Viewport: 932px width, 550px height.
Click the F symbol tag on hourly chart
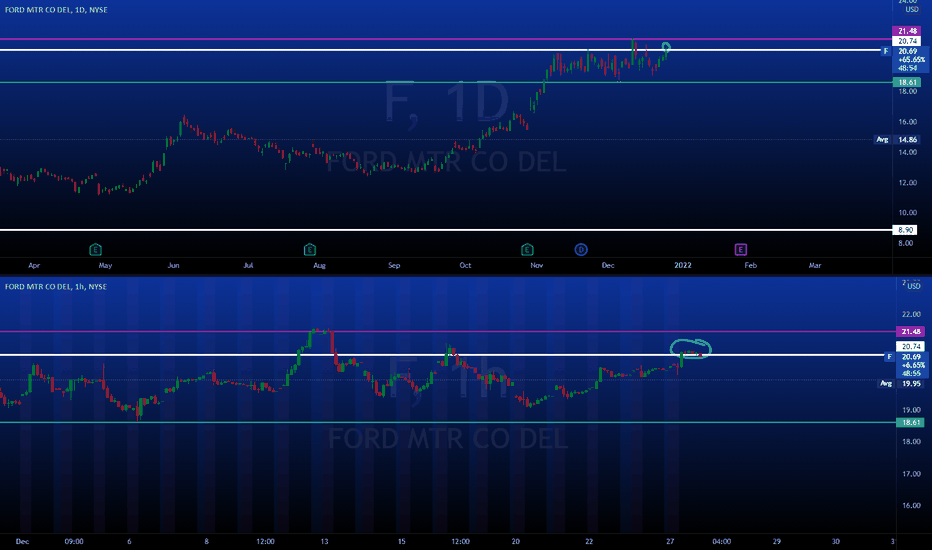click(889, 357)
